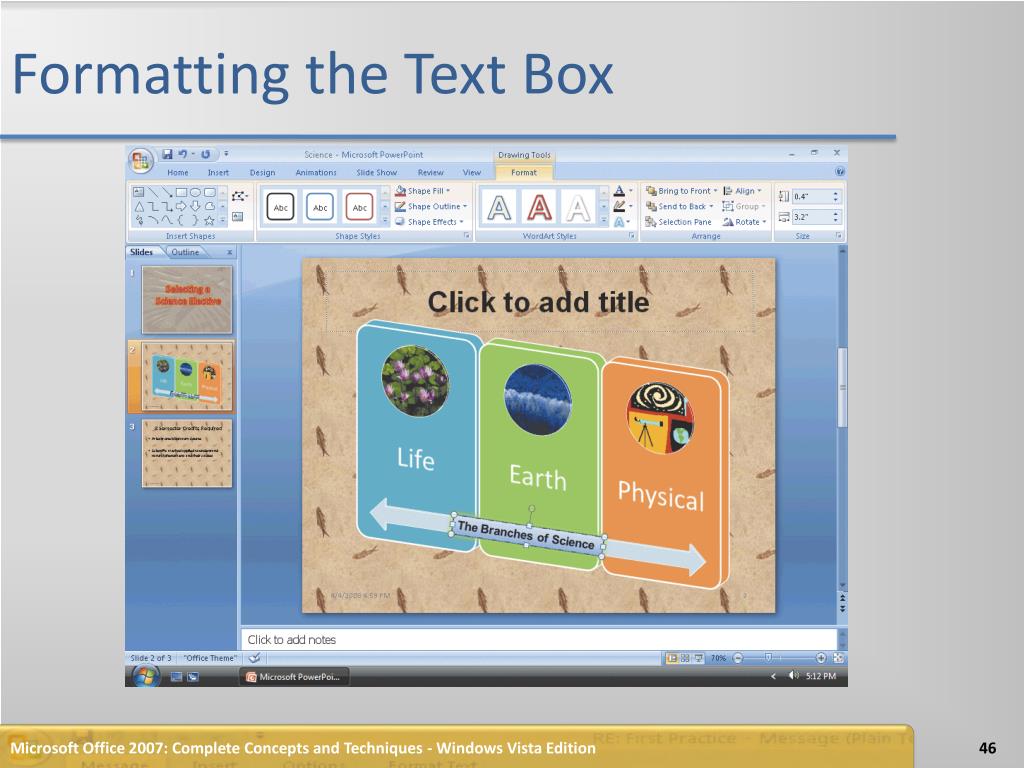Select slide 3 thumbnail
The width and height of the screenshot is (1024, 768).
pos(187,453)
